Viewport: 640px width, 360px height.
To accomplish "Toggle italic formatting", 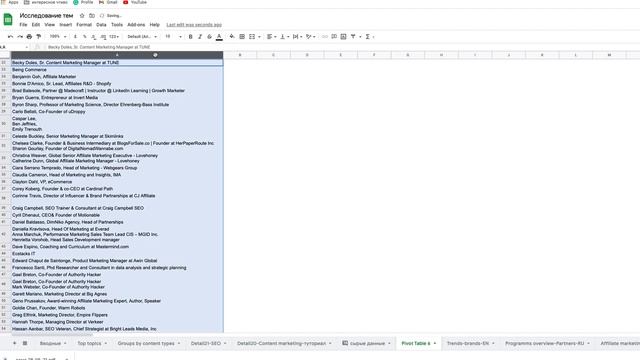I will (200, 37).
